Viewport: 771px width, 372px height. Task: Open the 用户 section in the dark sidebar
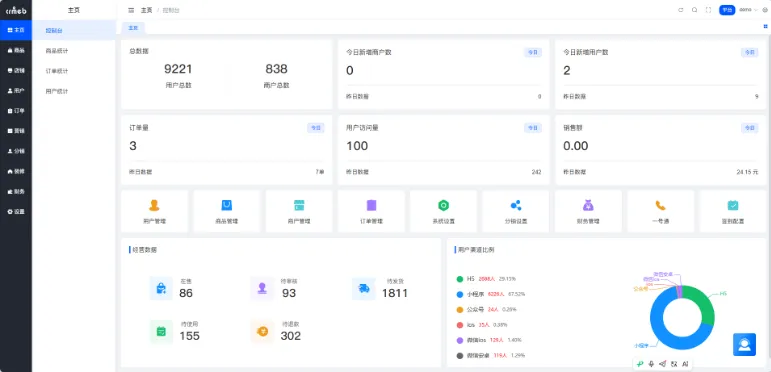click(16, 90)
